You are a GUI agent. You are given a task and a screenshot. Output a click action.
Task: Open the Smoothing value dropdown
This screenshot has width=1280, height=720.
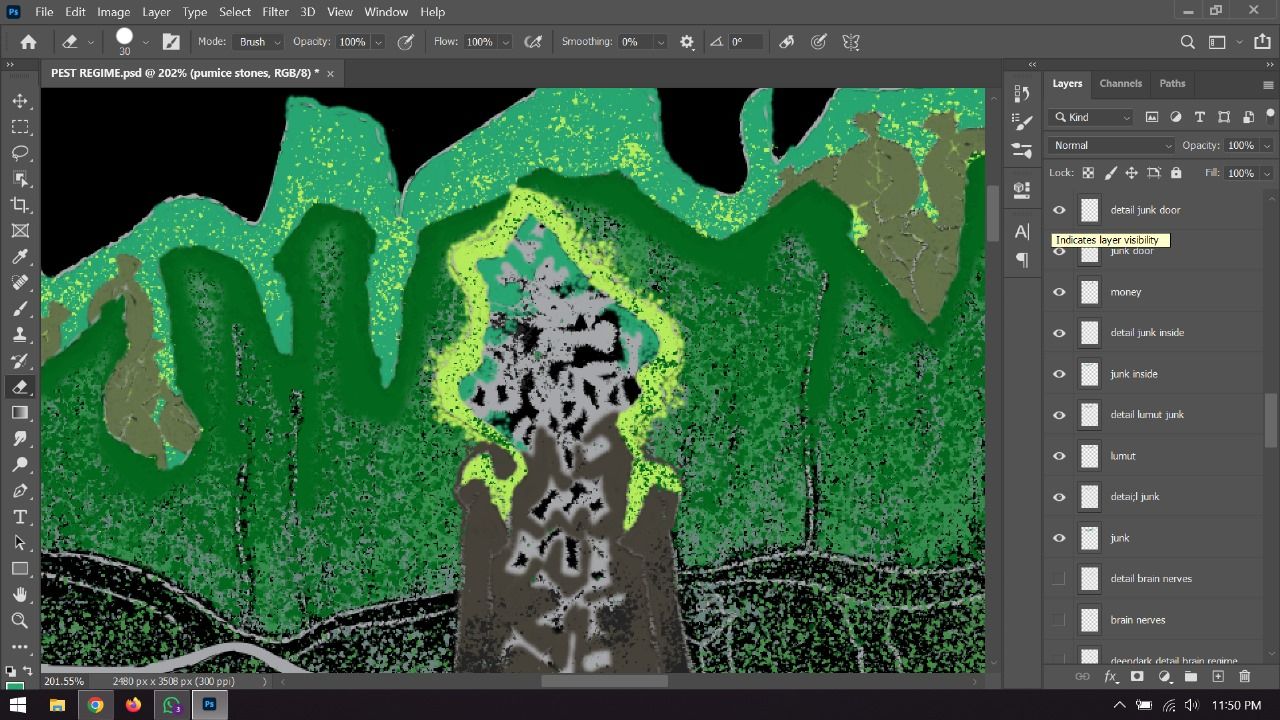click(x=660, y=42)
